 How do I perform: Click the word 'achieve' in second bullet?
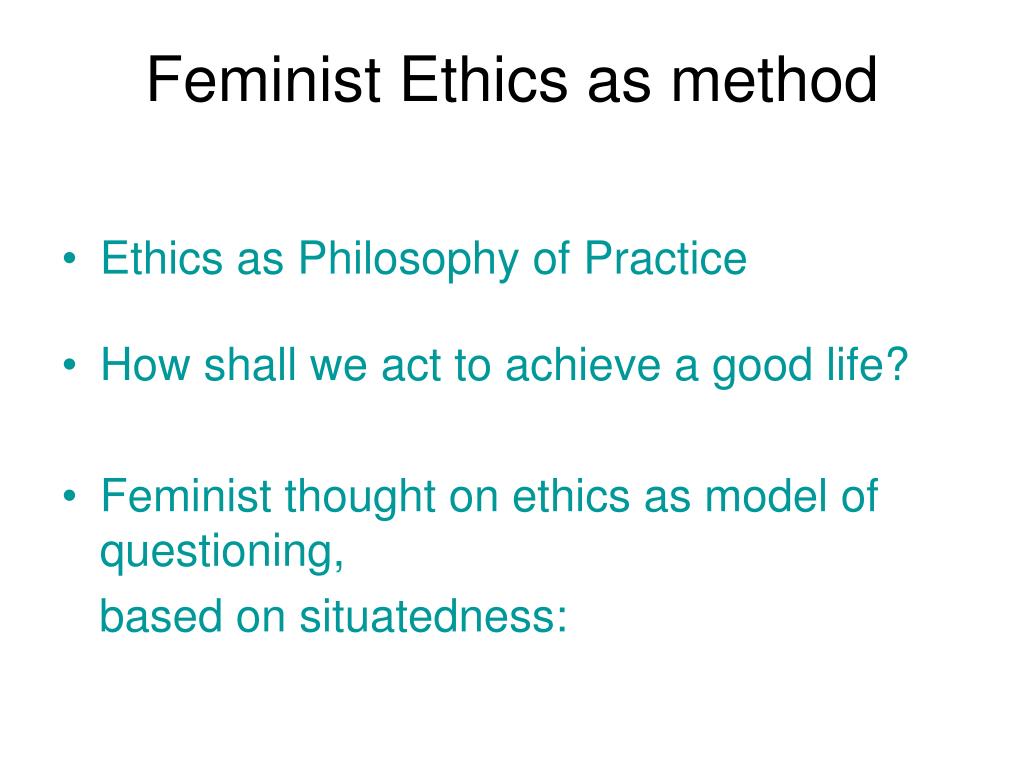[583, 364]
